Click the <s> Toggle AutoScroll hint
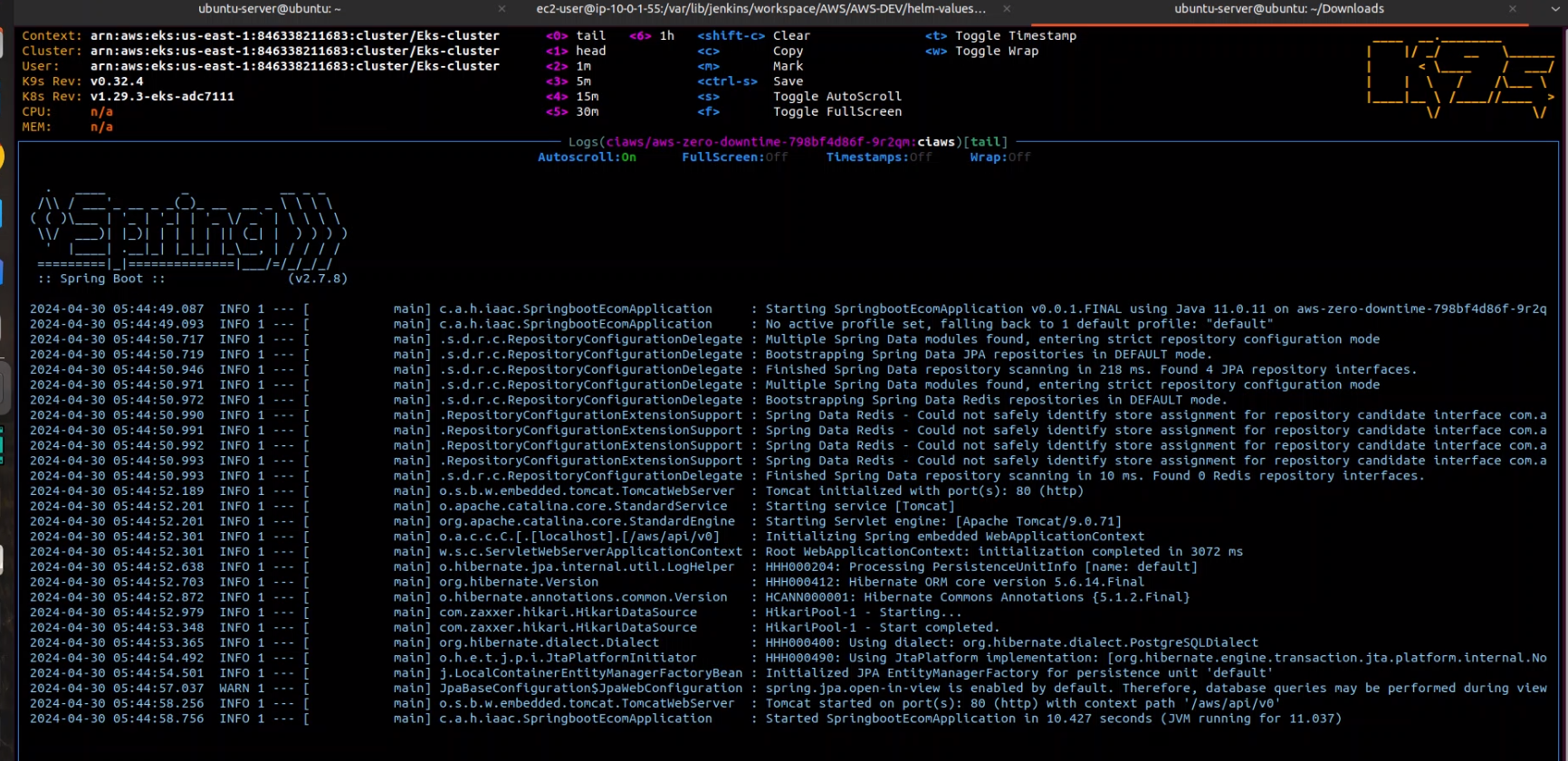This screenshot has height=761, width=1568. point(799,97)
